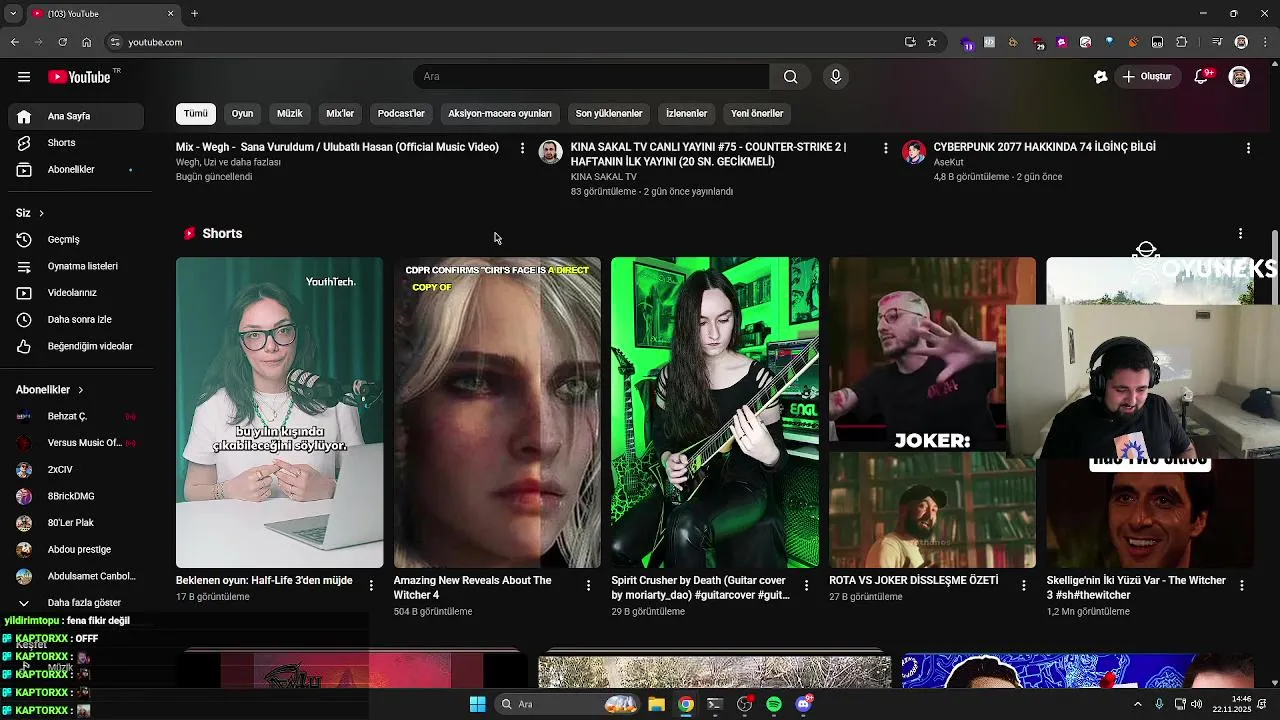This screenshot has width=1280, height=720.
Task: Open the Chrome media control icon
Action: [1217, 42]
